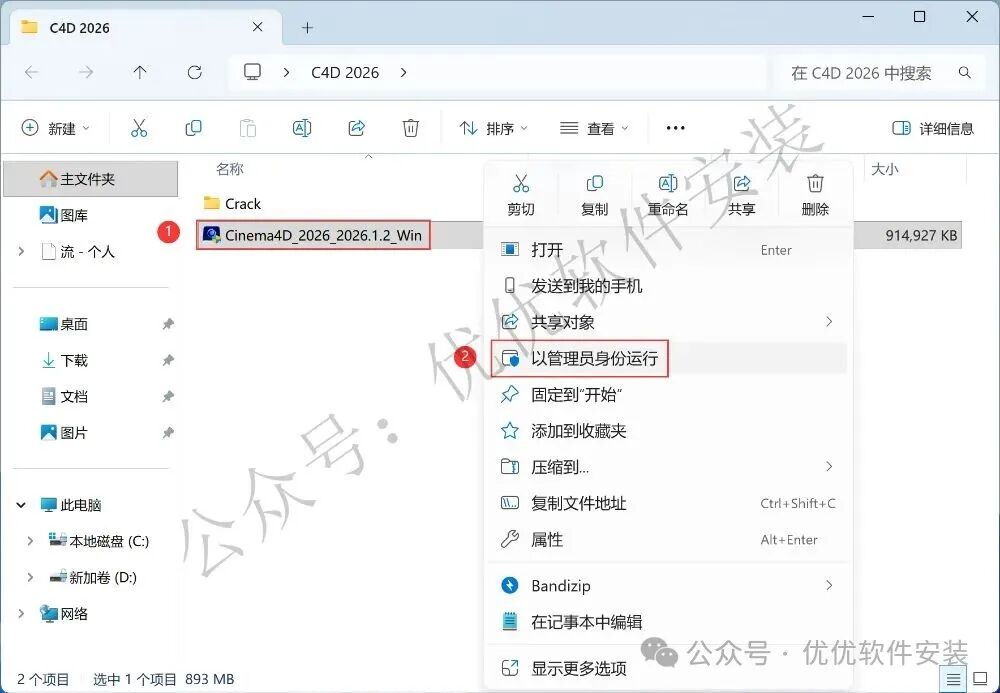
Task: Expand the Bandizip submenu
Action: [x=829, y=585]
